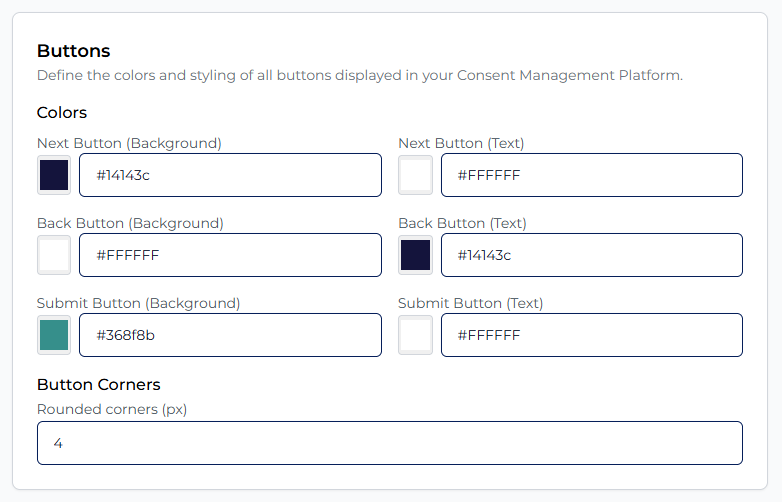The height and width of the screenshot is (502, 782).
Task: Click the "Back Button (Text)" label
Action: 462,223
